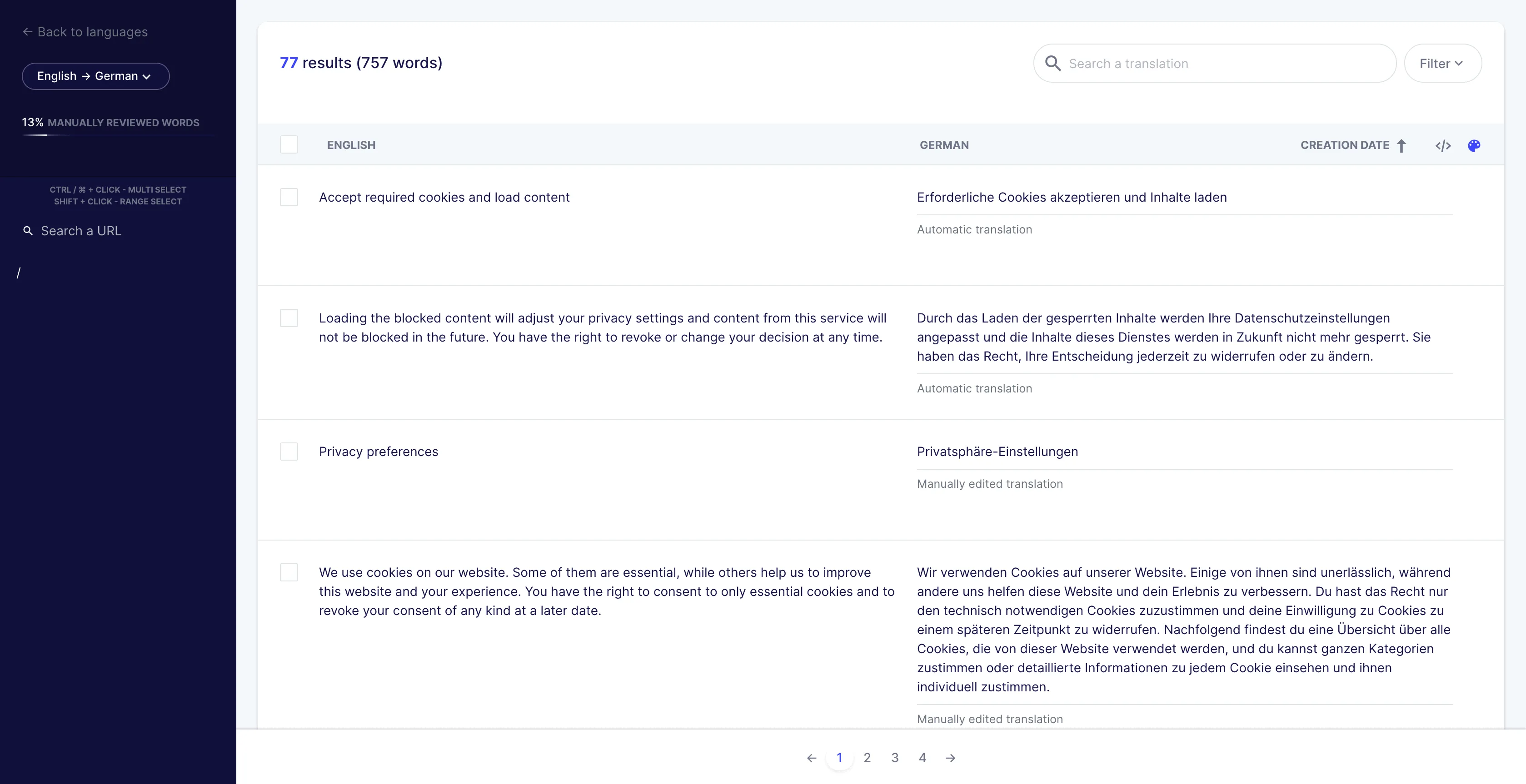Expand the Filter dropdown
Screen dimensions: 1526x784
tap(1442, 63)
